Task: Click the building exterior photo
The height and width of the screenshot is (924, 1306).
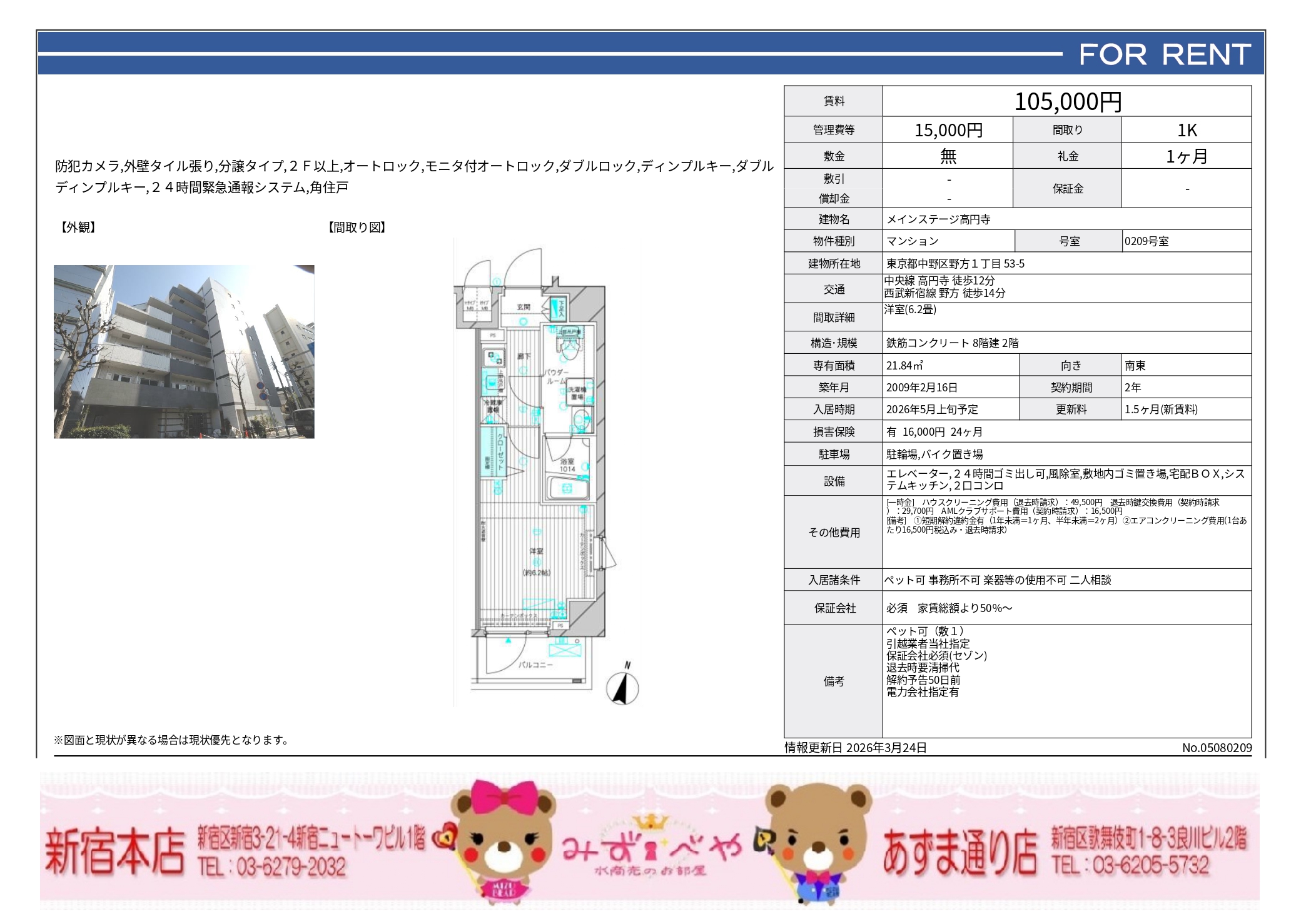Action: coord(184,351)
